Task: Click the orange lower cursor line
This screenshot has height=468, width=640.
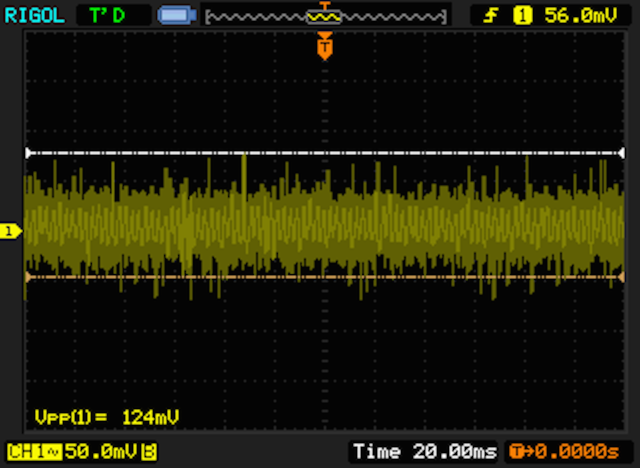Action: coord(325,277)
